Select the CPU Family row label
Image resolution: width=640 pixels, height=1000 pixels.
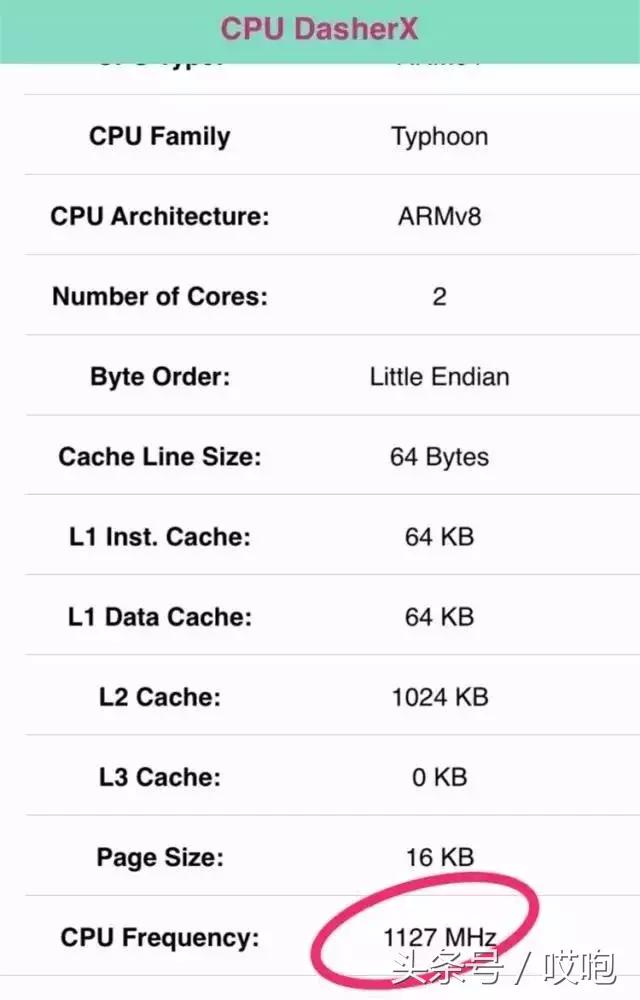coord(160,137)
